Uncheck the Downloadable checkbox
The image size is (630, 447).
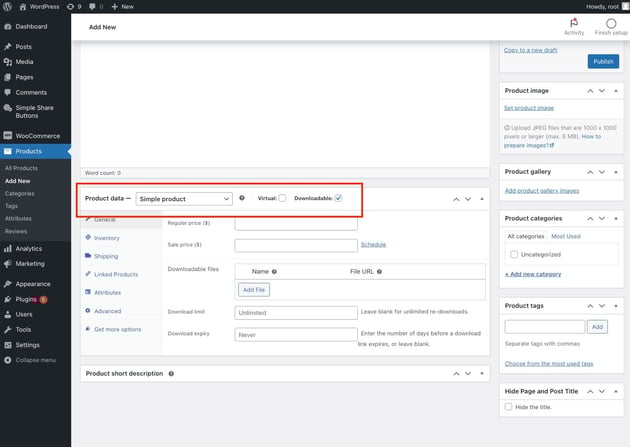click(x=338, y=198)
